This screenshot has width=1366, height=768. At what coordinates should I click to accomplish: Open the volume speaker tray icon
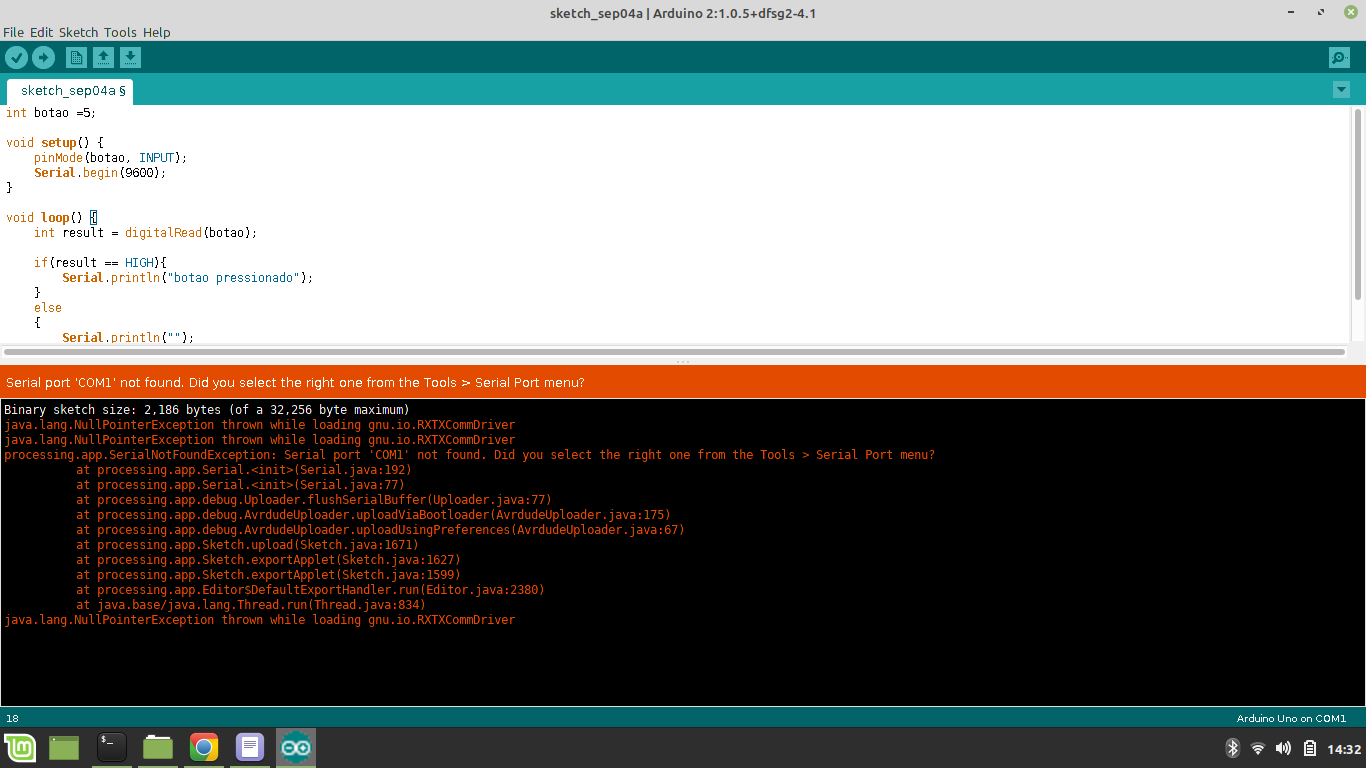tap(1283, 748)
